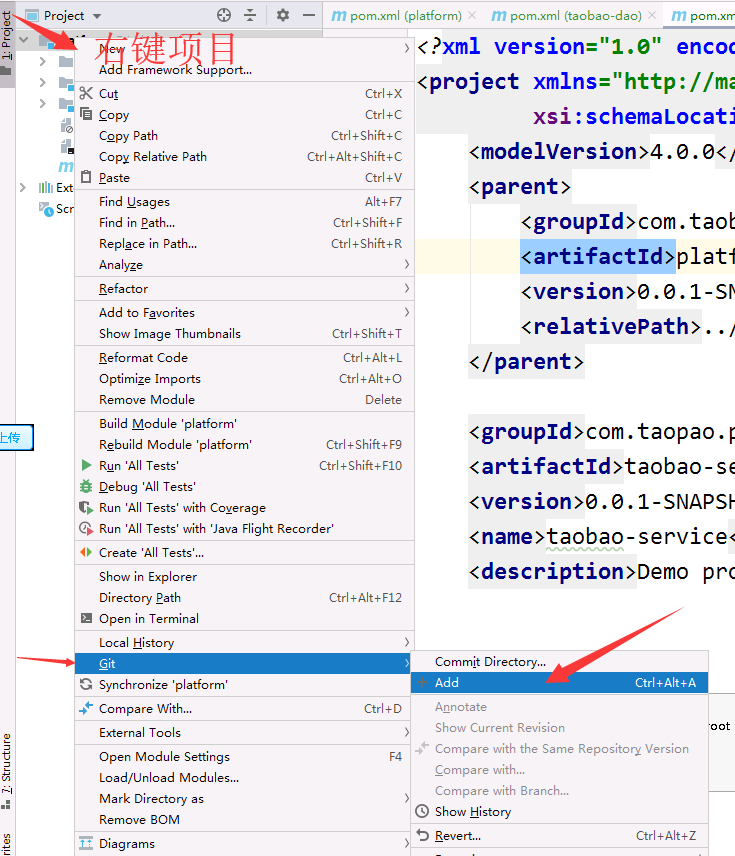Expand the Analyze submenu
The height and width of the screenshot is (856, 735).
click(x=407, y=264)
